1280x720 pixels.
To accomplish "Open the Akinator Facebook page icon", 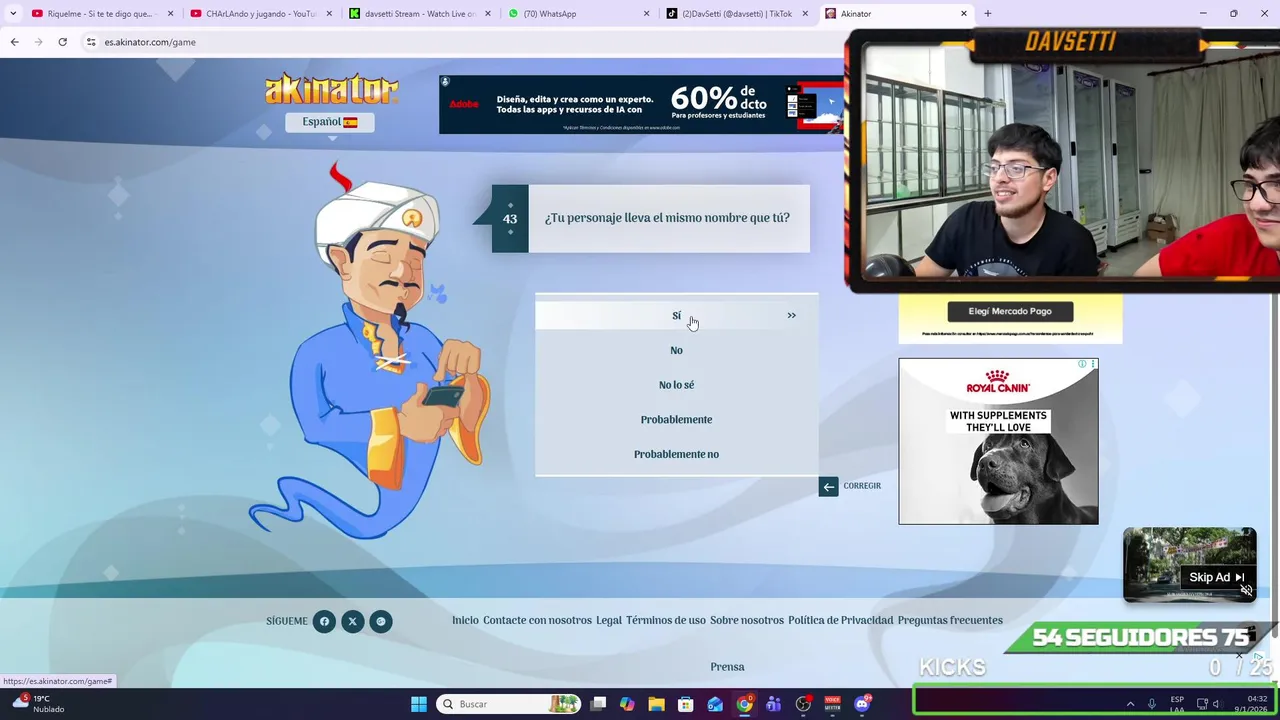I will pyautogui.click(x=324, y=621).
